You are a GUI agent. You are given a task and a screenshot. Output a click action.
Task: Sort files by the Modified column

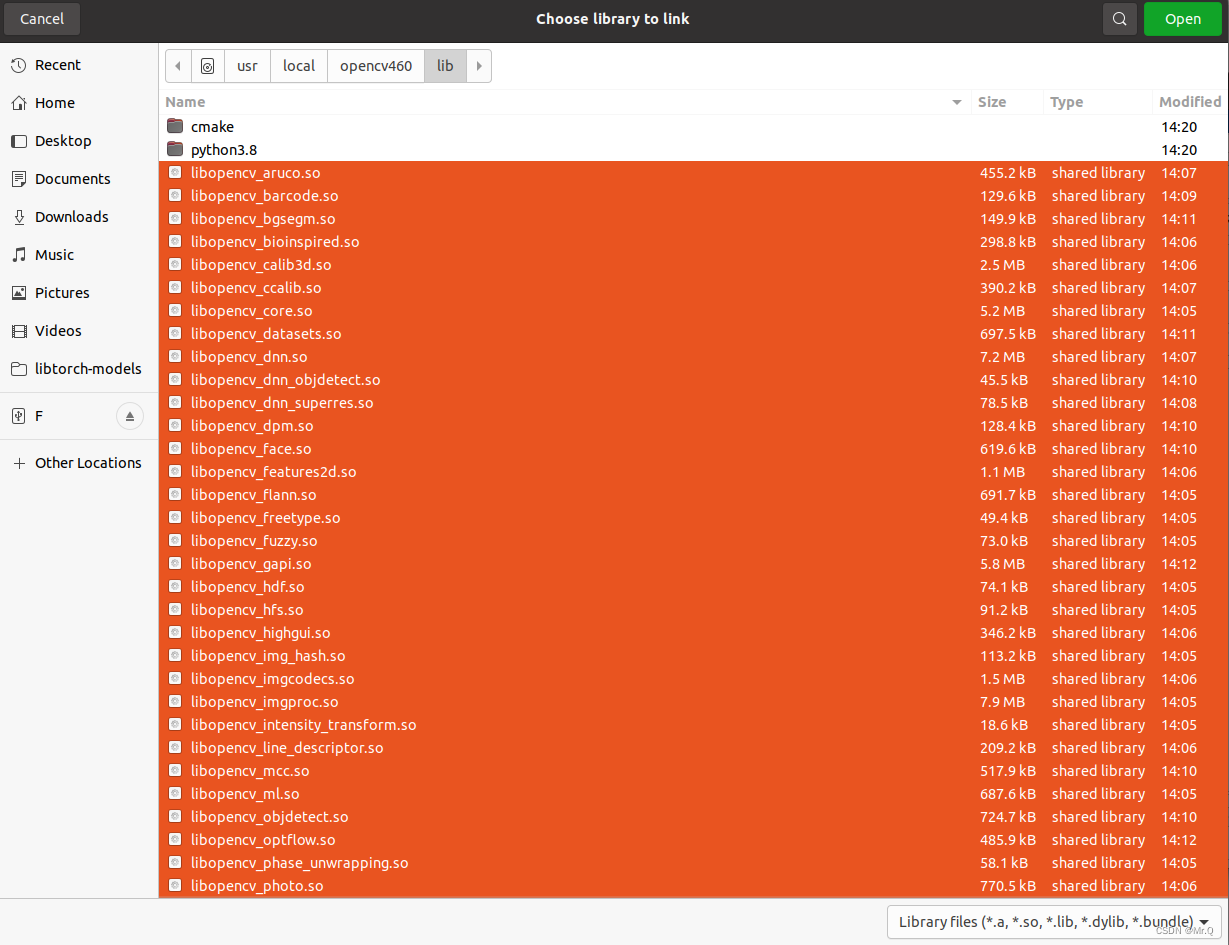(1190, 102)
